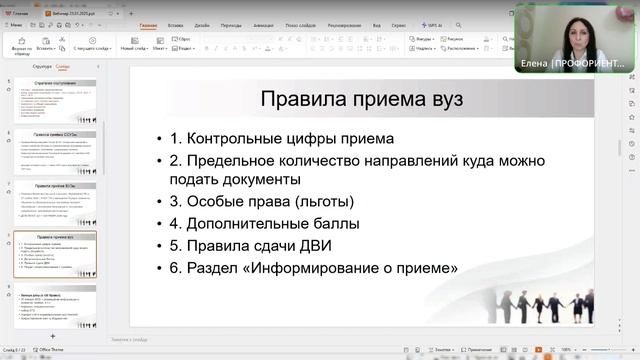
Task: Click the WPS AI sparkle icon
Action: point(424,25)
